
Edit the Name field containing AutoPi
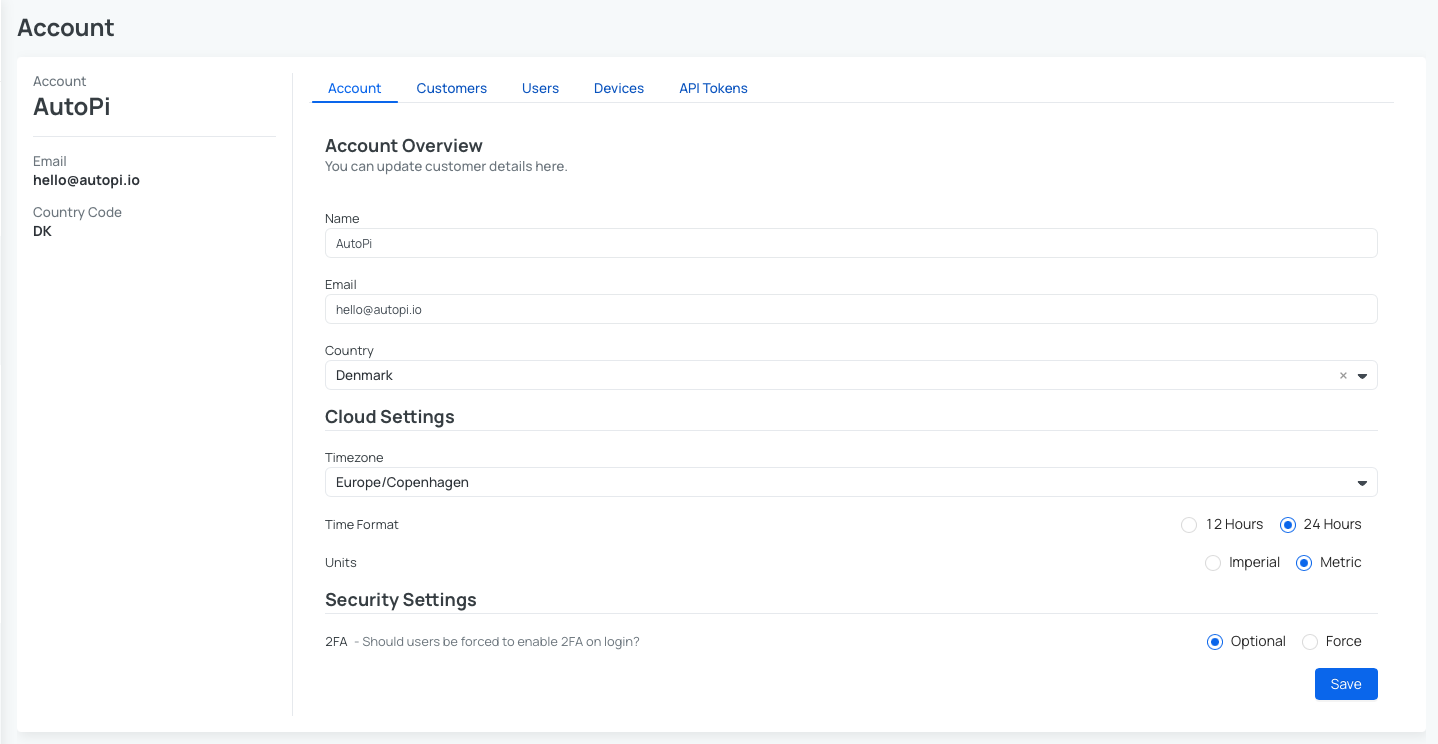click(x=850, y=242)
